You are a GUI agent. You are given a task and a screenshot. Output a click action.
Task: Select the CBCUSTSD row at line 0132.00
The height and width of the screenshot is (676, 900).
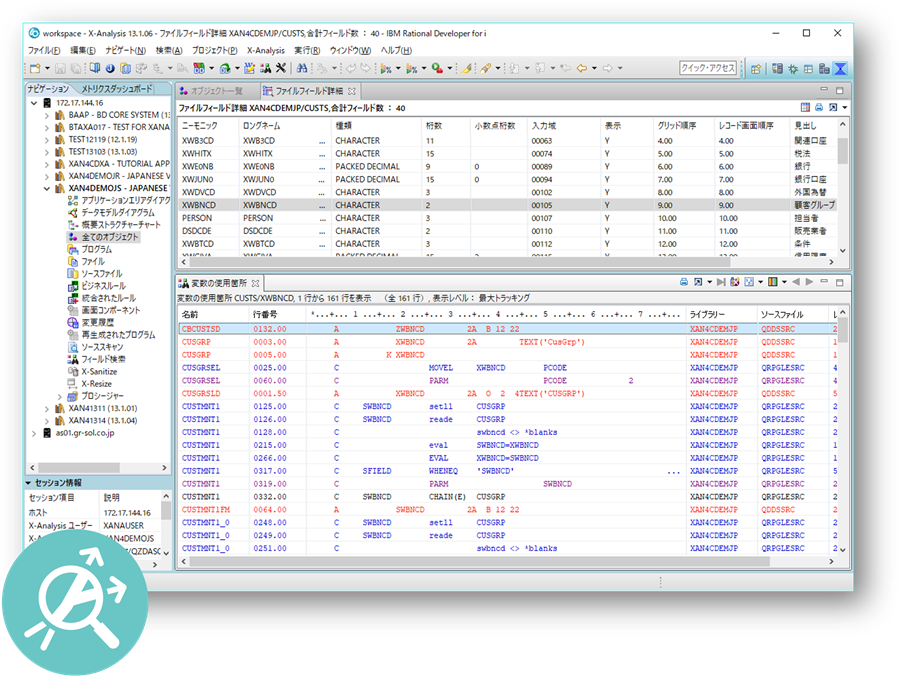(507, 329)
